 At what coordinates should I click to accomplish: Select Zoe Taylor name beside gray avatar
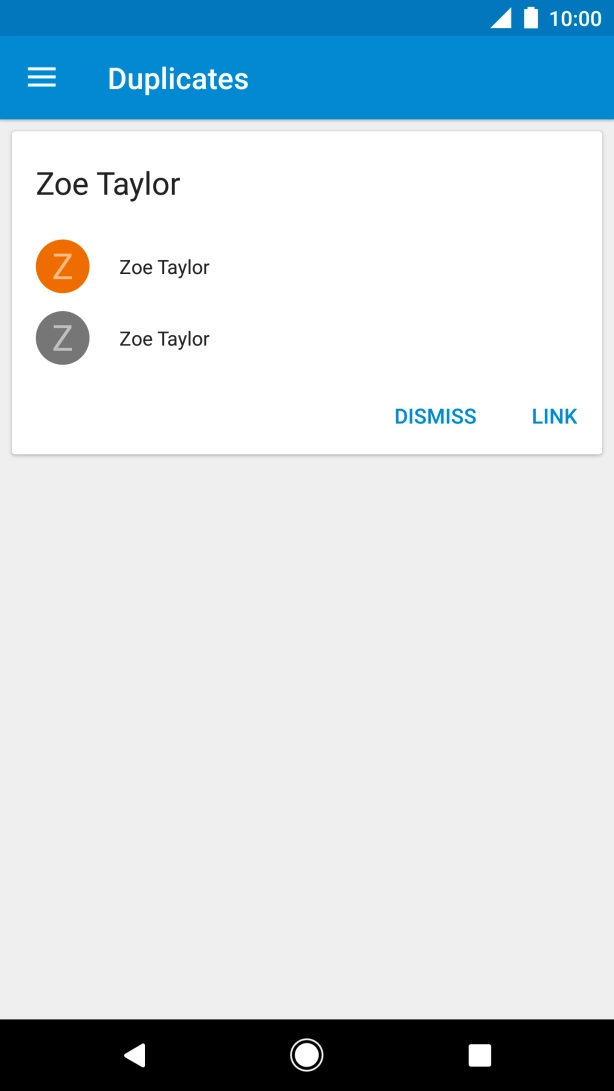[164, 339]
